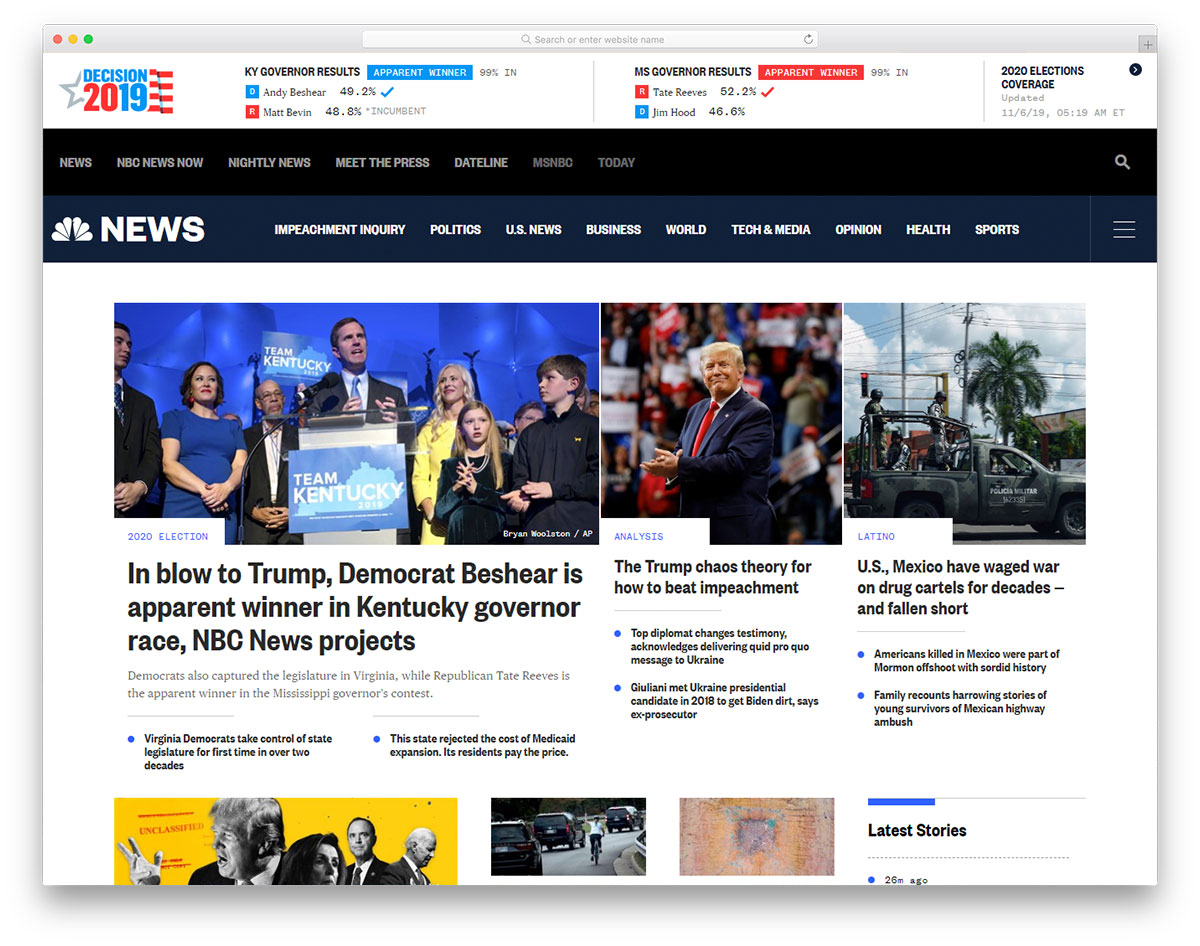The height and width of the screenshot is (946, 1200).
Task: Click the 2020 Elections Coverage arrow icon
Action: [x=1135, y=70]
